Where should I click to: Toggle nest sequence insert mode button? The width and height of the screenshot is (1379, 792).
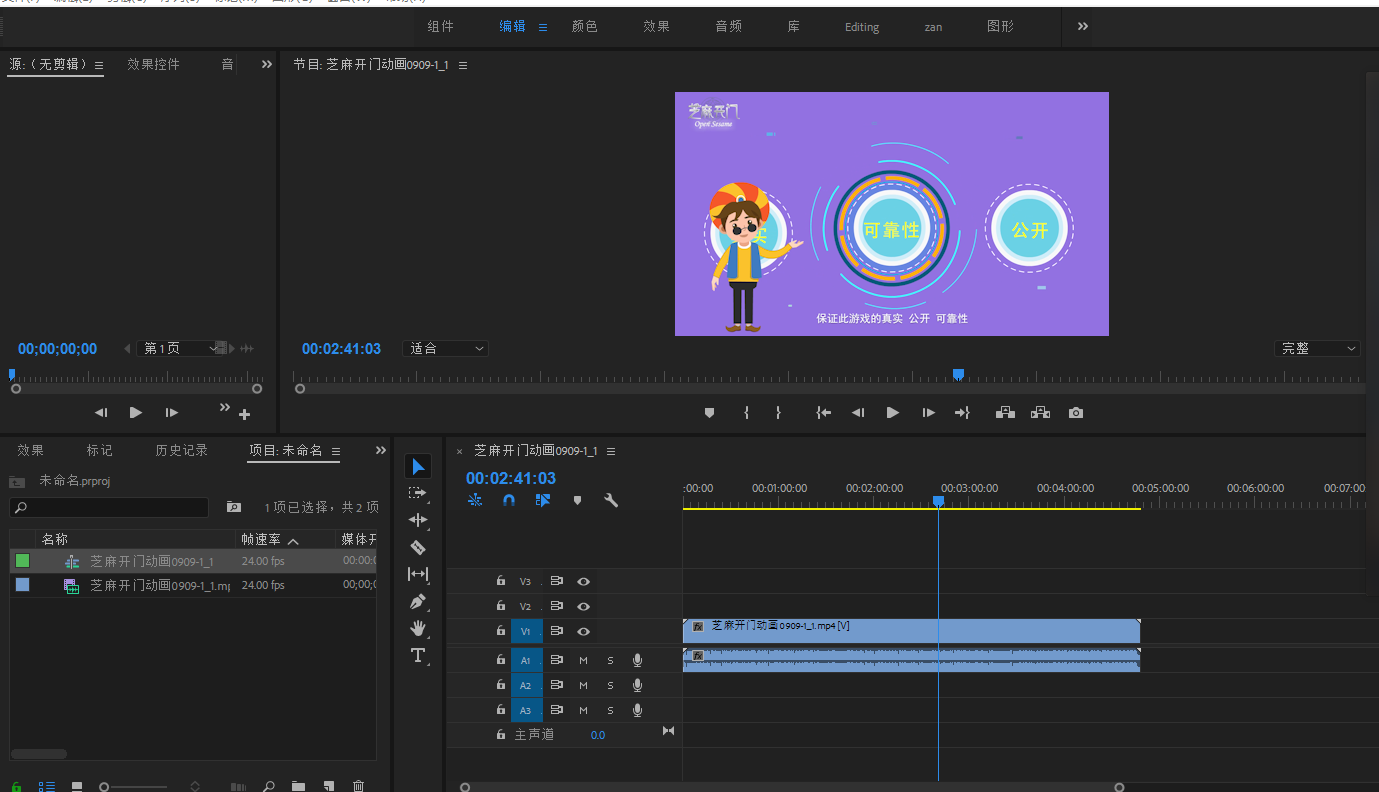point(474,500)
